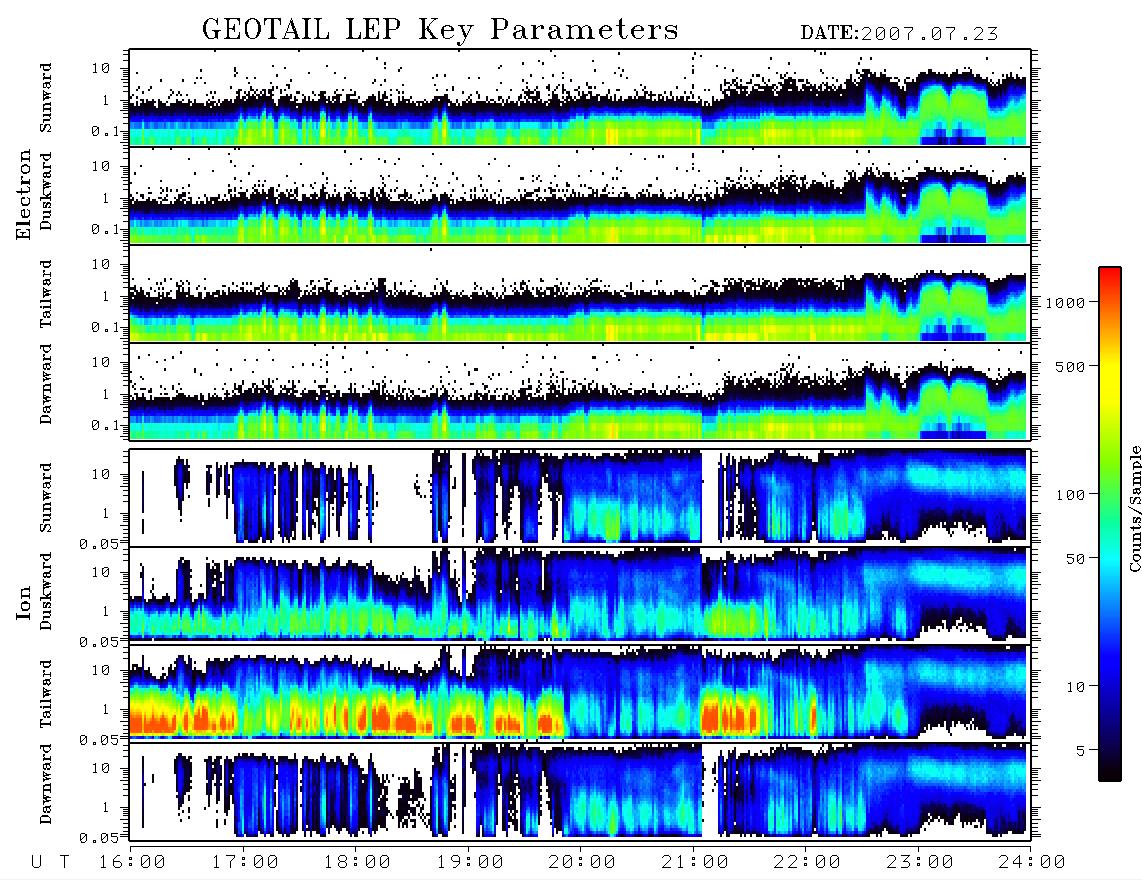Select the Ion 'Tailward' axis label
Screen dimensions: 1142x880
(46, 694)
